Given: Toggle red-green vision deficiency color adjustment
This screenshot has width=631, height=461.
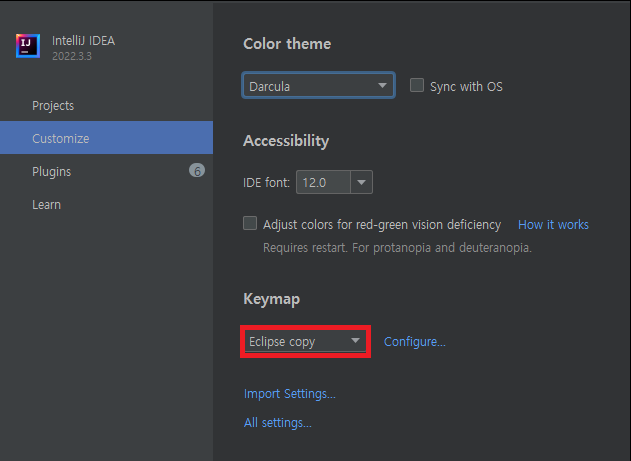Looking at the screenshot, I should (250, 223).
